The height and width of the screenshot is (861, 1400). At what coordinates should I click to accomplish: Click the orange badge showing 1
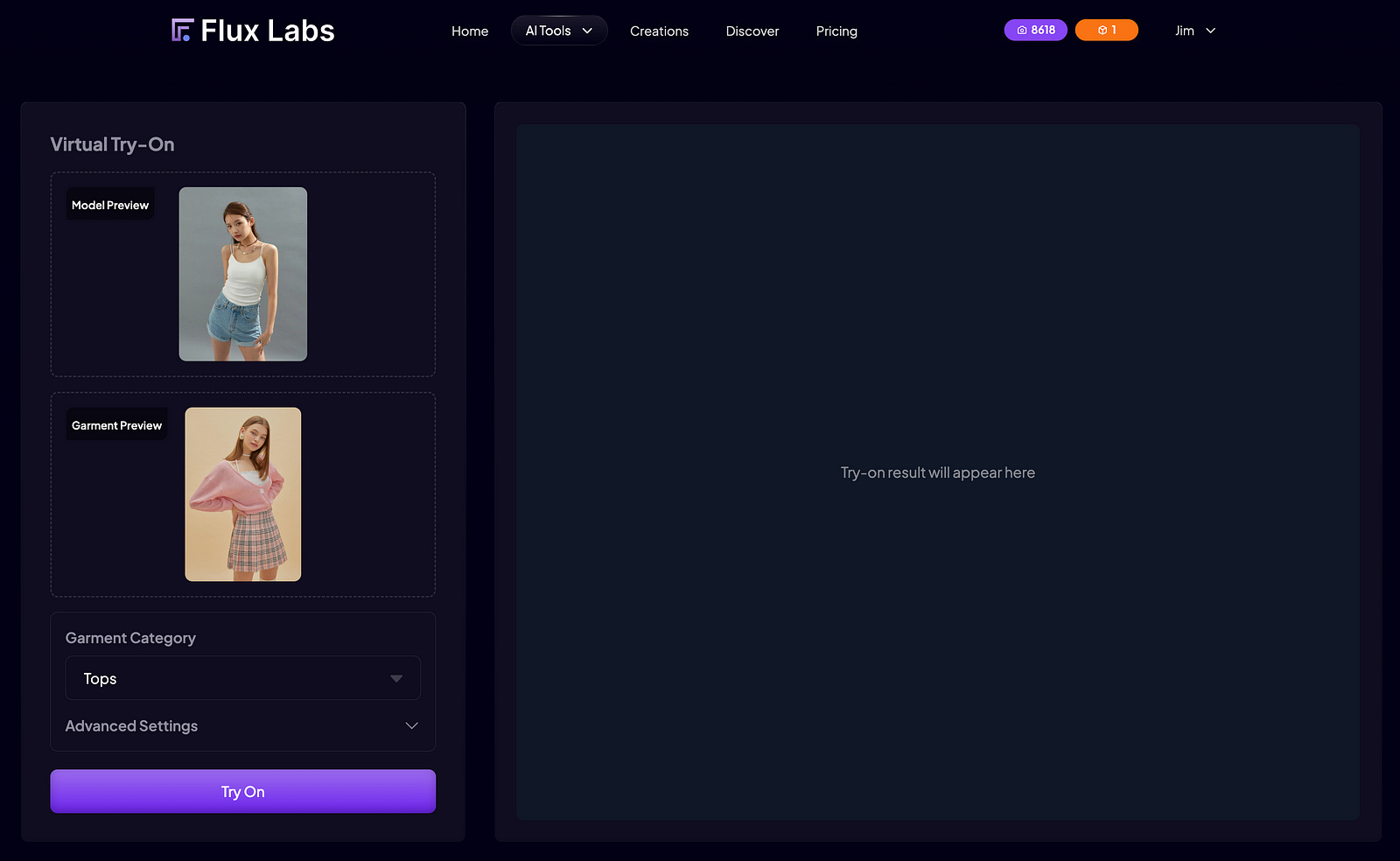(x=1106, y=30)
